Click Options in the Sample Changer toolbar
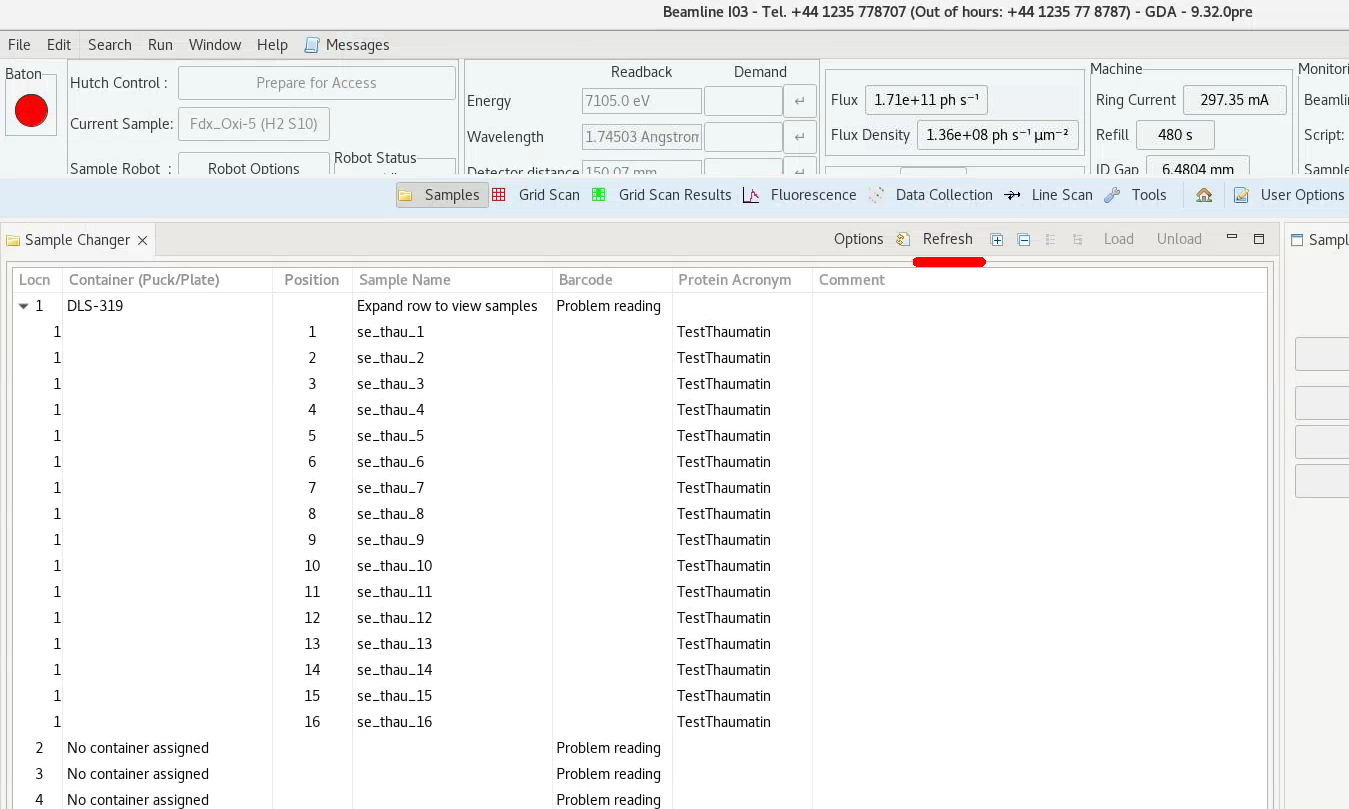Screen dimensions: 1349x809 pyautogui.click(x=859, y=239)
